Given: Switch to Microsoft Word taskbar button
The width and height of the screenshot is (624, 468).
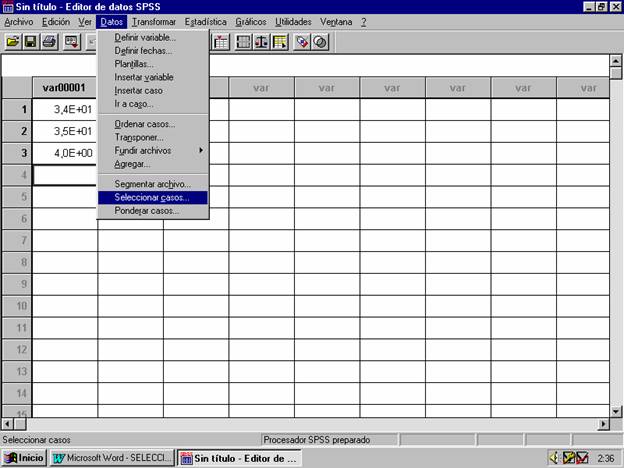Looking at the screenshot, I should point(112,458).
